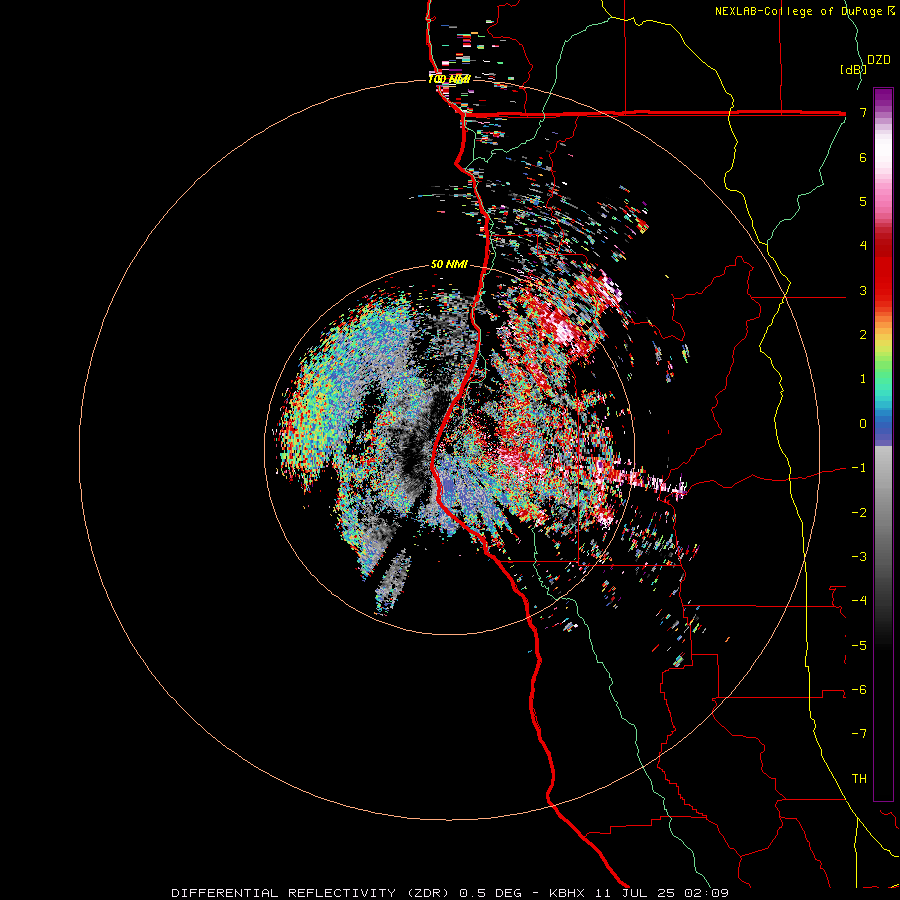Click the TH threshold label on scale
The image size is (900, 900).
tap(859, 779)
